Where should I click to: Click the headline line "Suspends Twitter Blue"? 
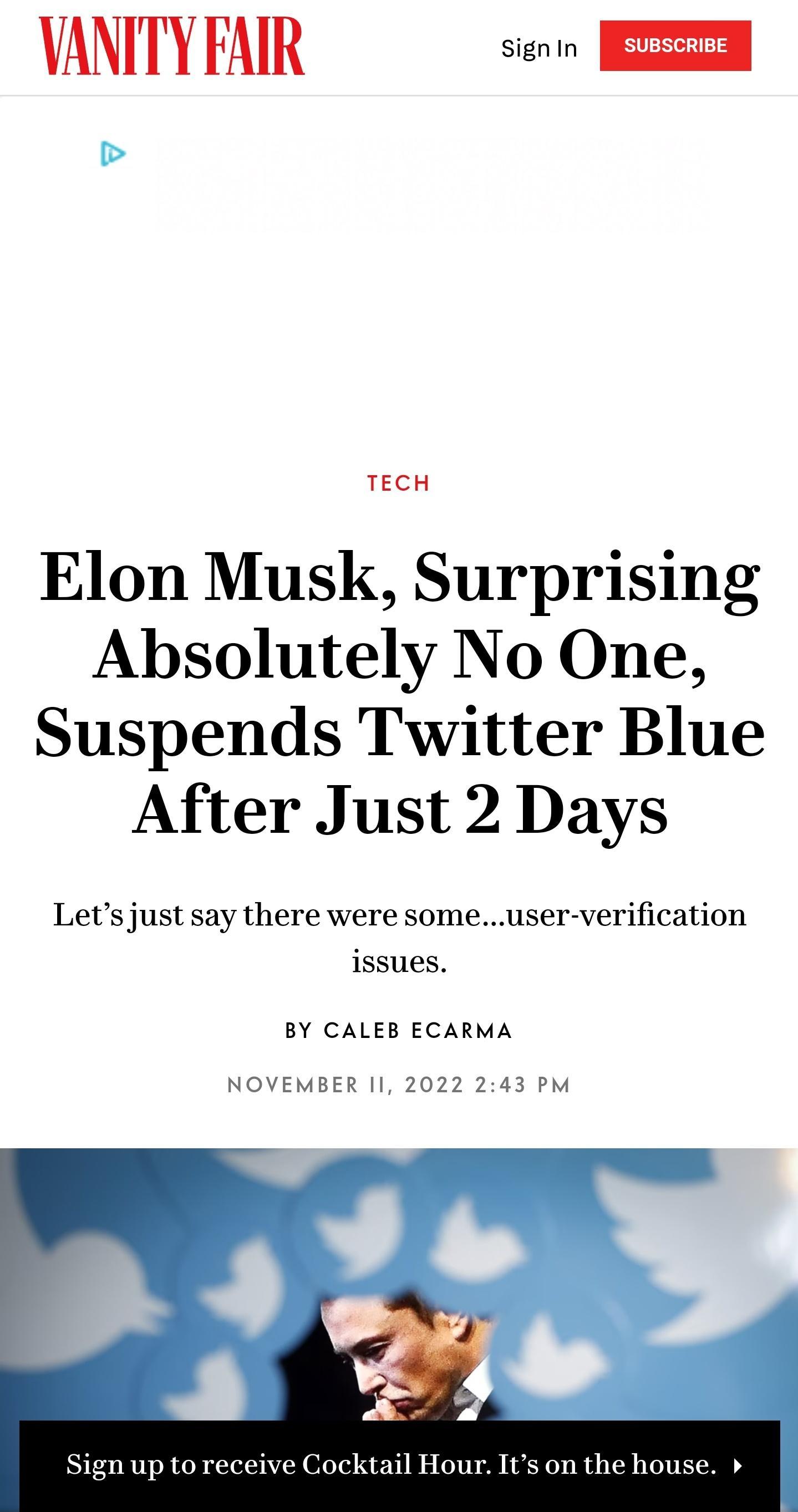[399, 732]
